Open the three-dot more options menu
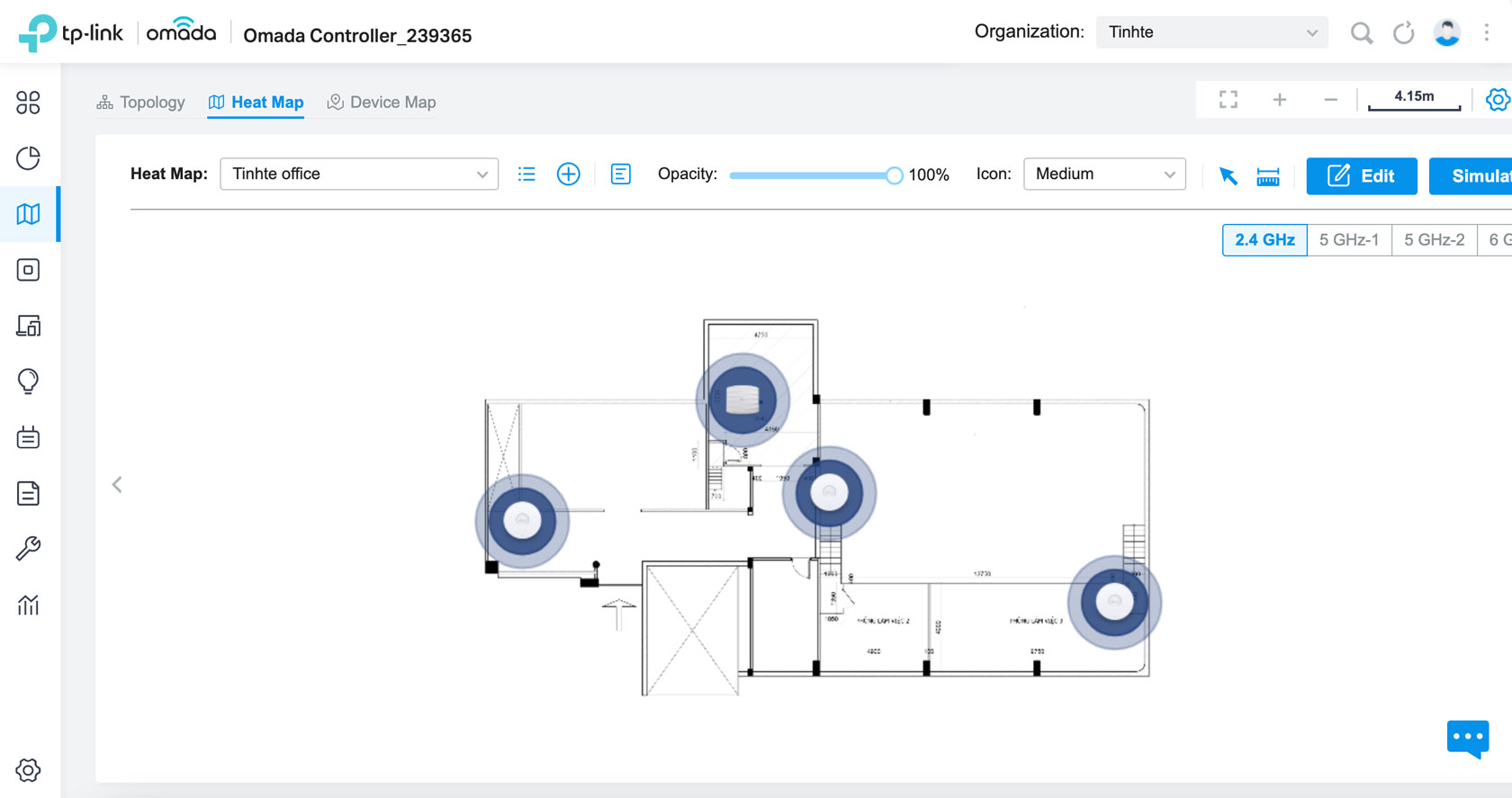Viewport: 1512px width, 798px height. tap(1487, 32)
